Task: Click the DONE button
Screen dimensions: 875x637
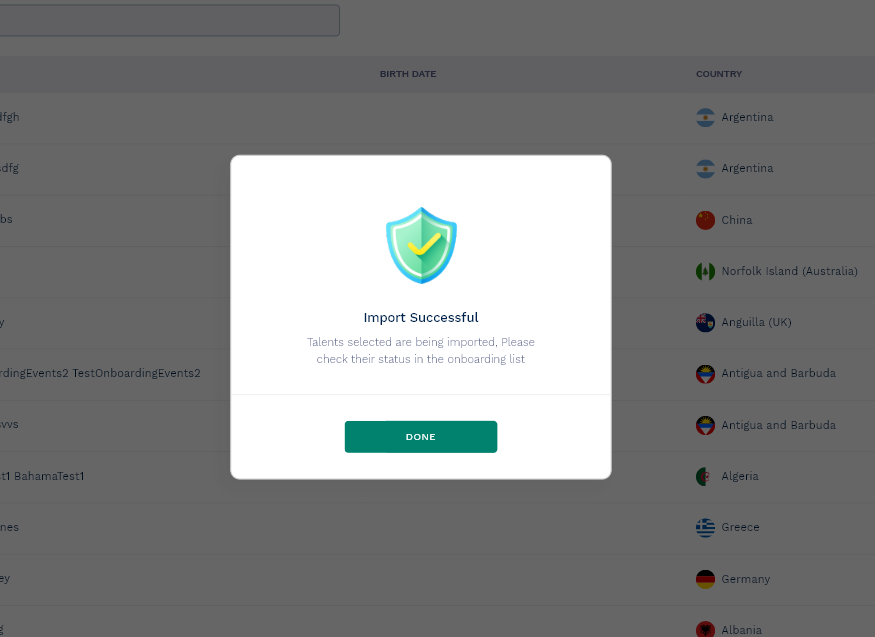Action: point(420,437)
